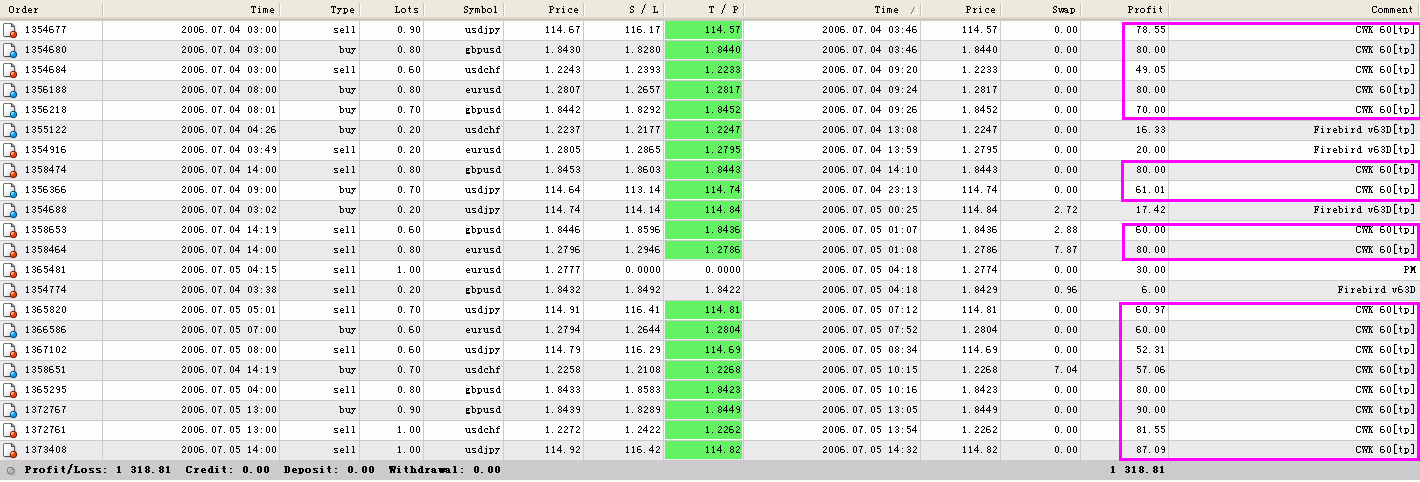Sort by the S / L column header
The image size is (1420, 482).
point(623,9)
